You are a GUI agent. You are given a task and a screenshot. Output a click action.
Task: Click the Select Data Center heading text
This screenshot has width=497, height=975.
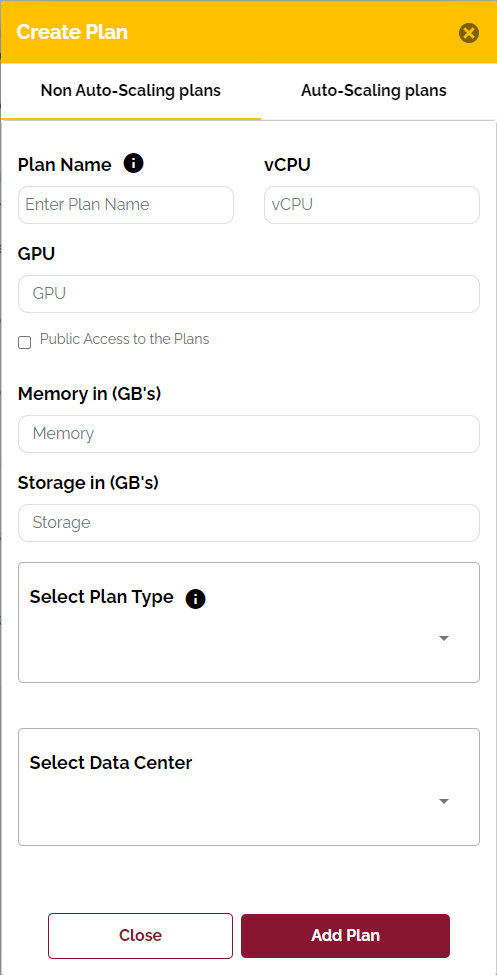point(111,762)
